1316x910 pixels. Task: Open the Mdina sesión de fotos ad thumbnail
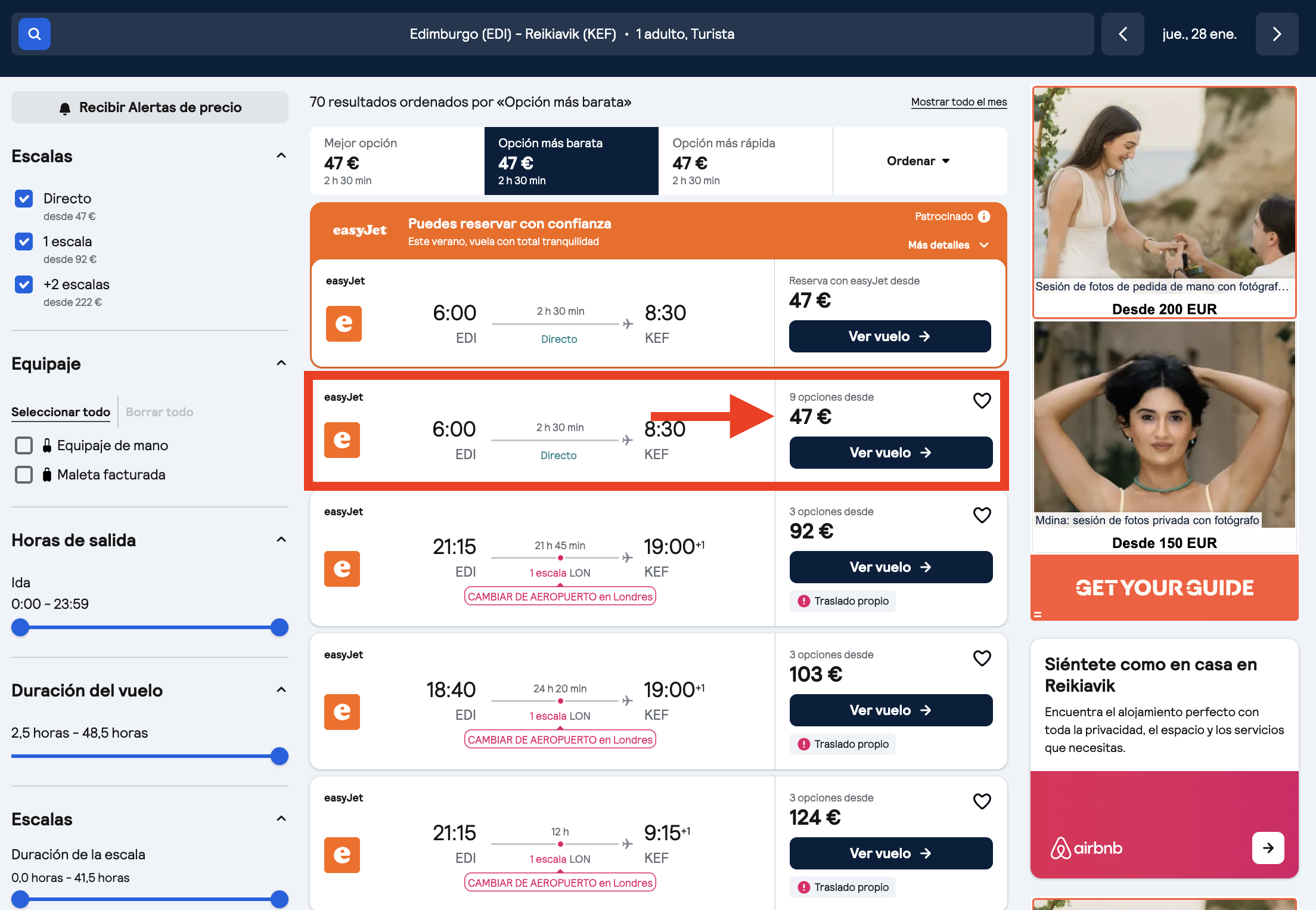click(1164, 425)
